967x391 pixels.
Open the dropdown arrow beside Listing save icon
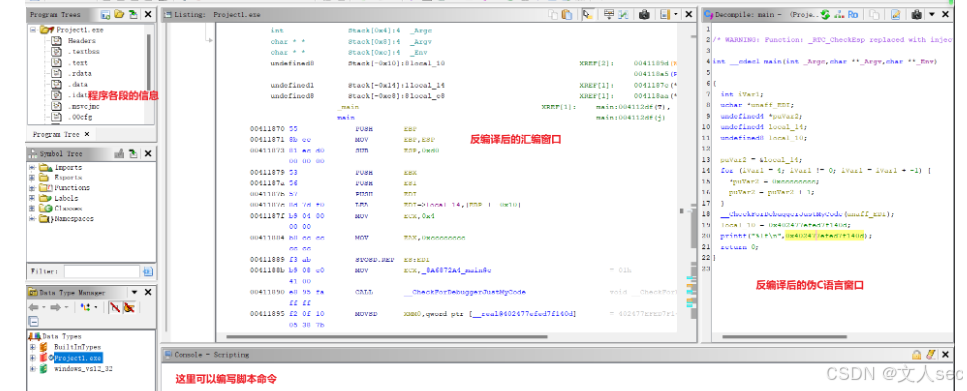(x=675, y=14)
